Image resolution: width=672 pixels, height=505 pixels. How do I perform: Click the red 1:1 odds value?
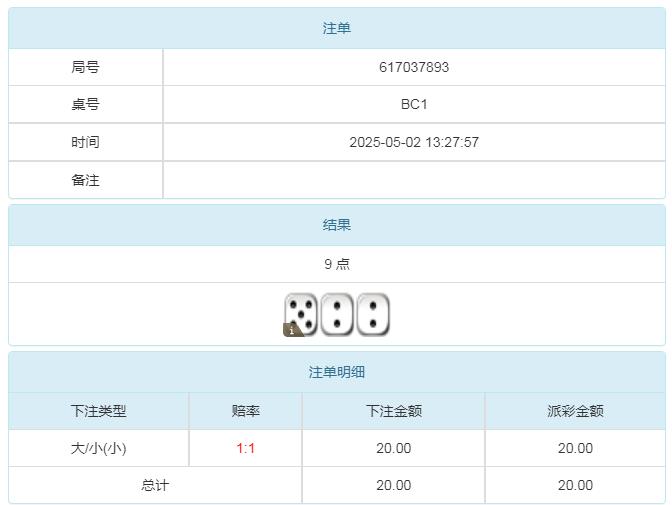point(246,448)
